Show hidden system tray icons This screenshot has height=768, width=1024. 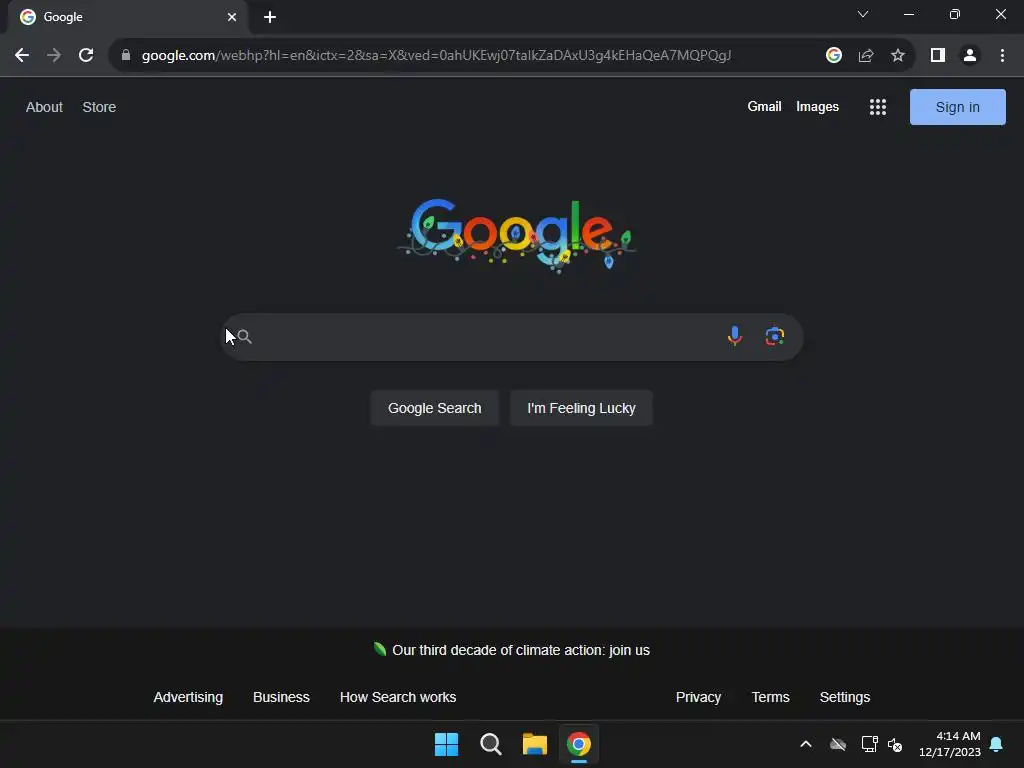806,744
